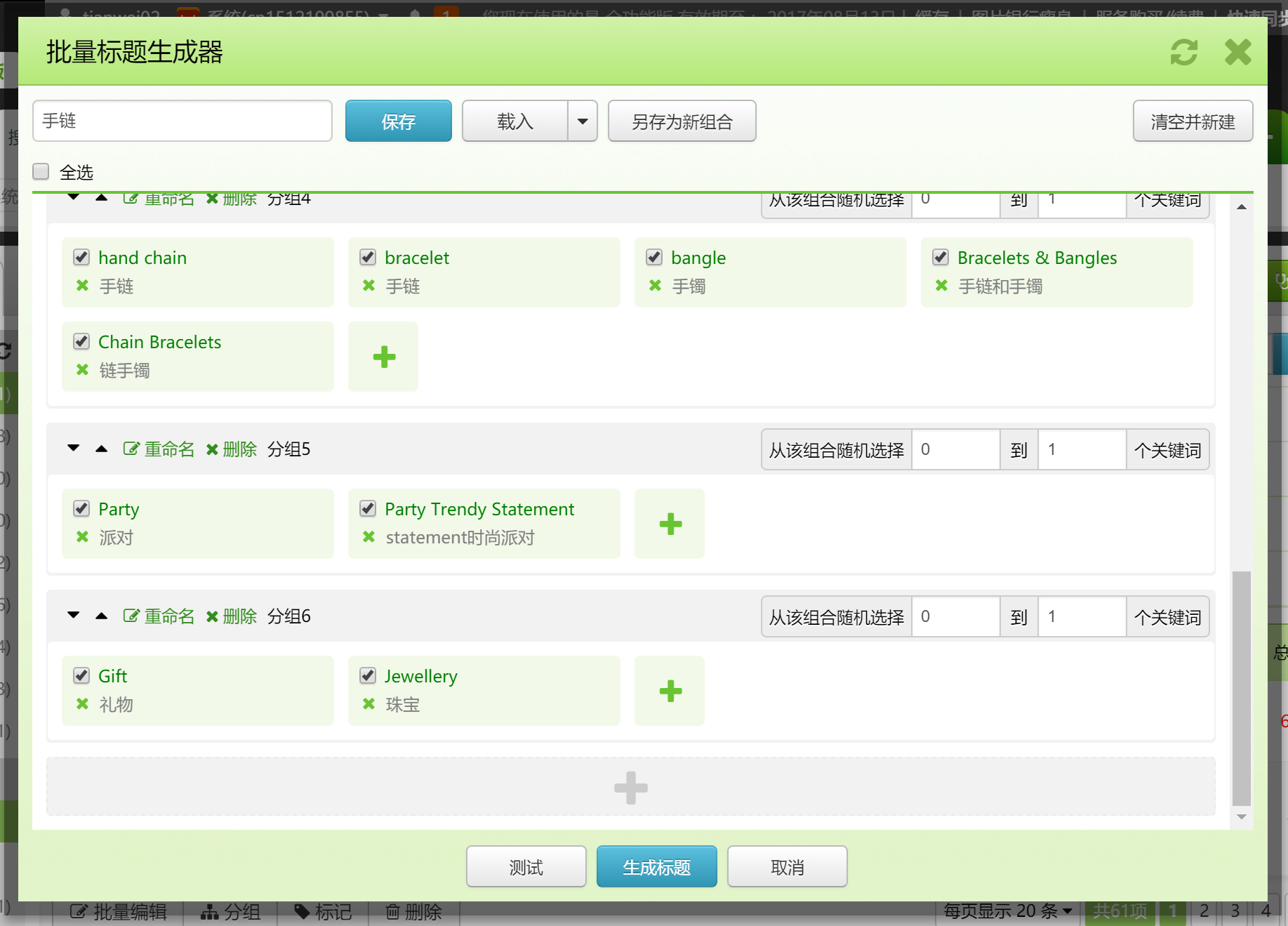
Task: Click maximum count field for 分组6
Action: tap(1082, 616)
